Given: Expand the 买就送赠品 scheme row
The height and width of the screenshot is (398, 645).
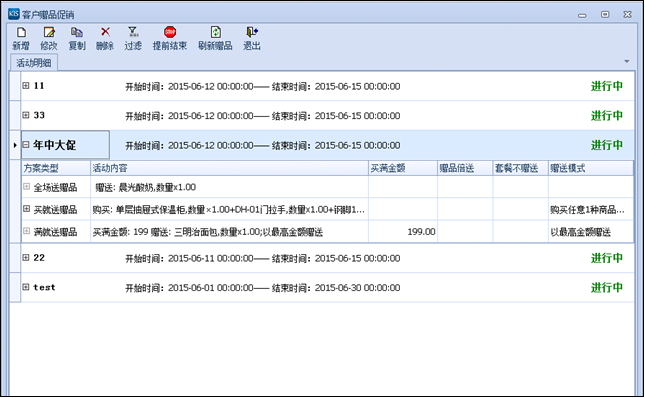Looking at the screenshot, I should pyautogui.click(x=27, y=209).
